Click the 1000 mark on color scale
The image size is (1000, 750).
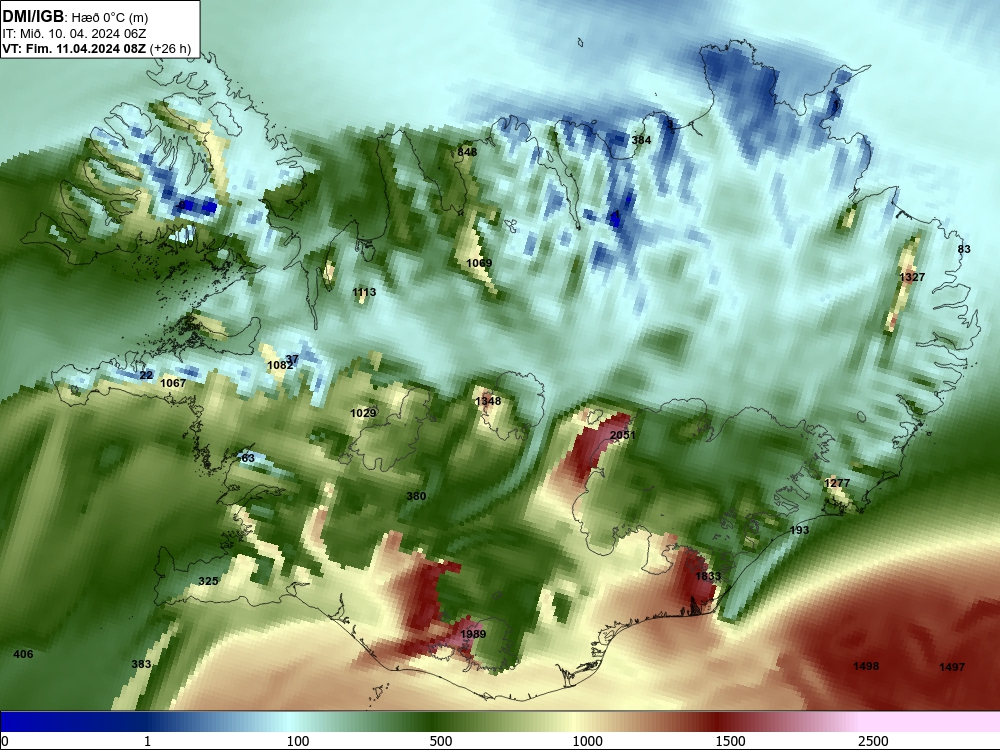point(587,741)
